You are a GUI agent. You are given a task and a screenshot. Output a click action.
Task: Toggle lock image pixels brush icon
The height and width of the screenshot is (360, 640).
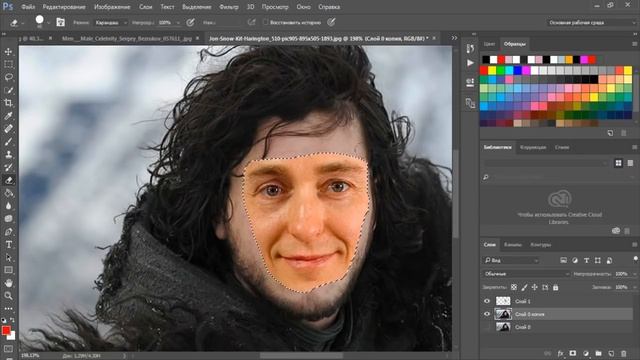(x=524, y=287)
